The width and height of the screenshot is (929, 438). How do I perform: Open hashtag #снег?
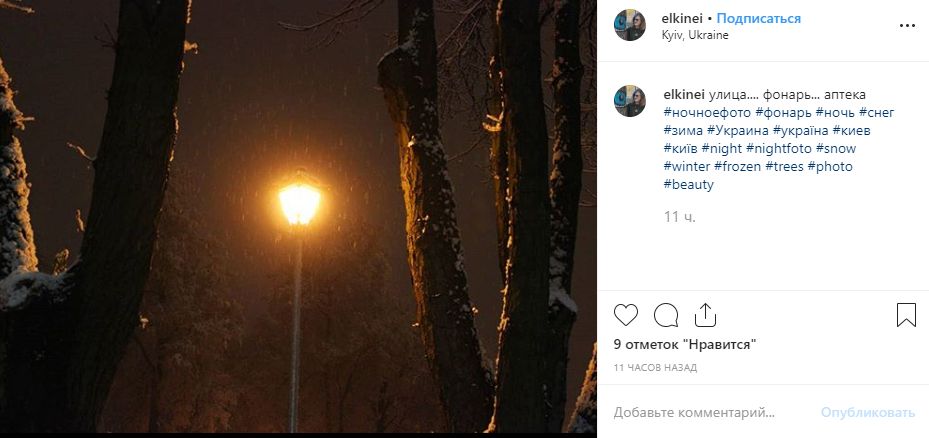pos(875,112)
